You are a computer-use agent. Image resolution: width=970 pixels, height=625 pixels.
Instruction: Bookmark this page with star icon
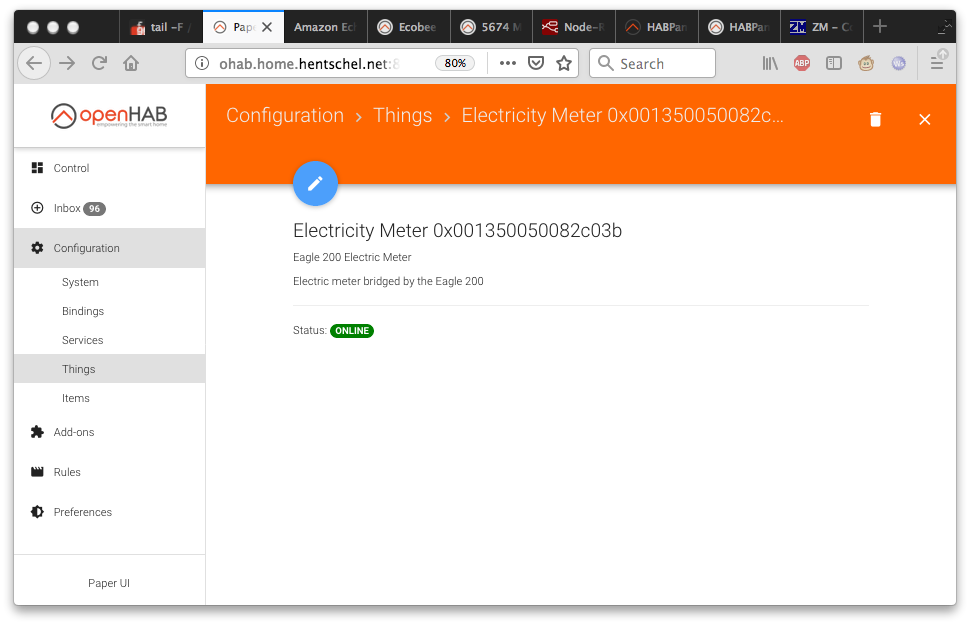click(564, 63)
